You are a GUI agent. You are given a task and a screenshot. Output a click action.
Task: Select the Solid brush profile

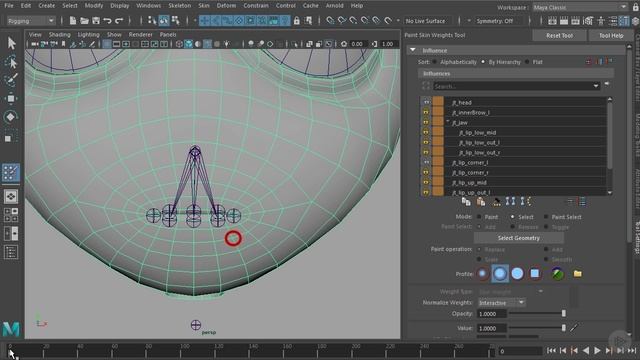[517, 273]
